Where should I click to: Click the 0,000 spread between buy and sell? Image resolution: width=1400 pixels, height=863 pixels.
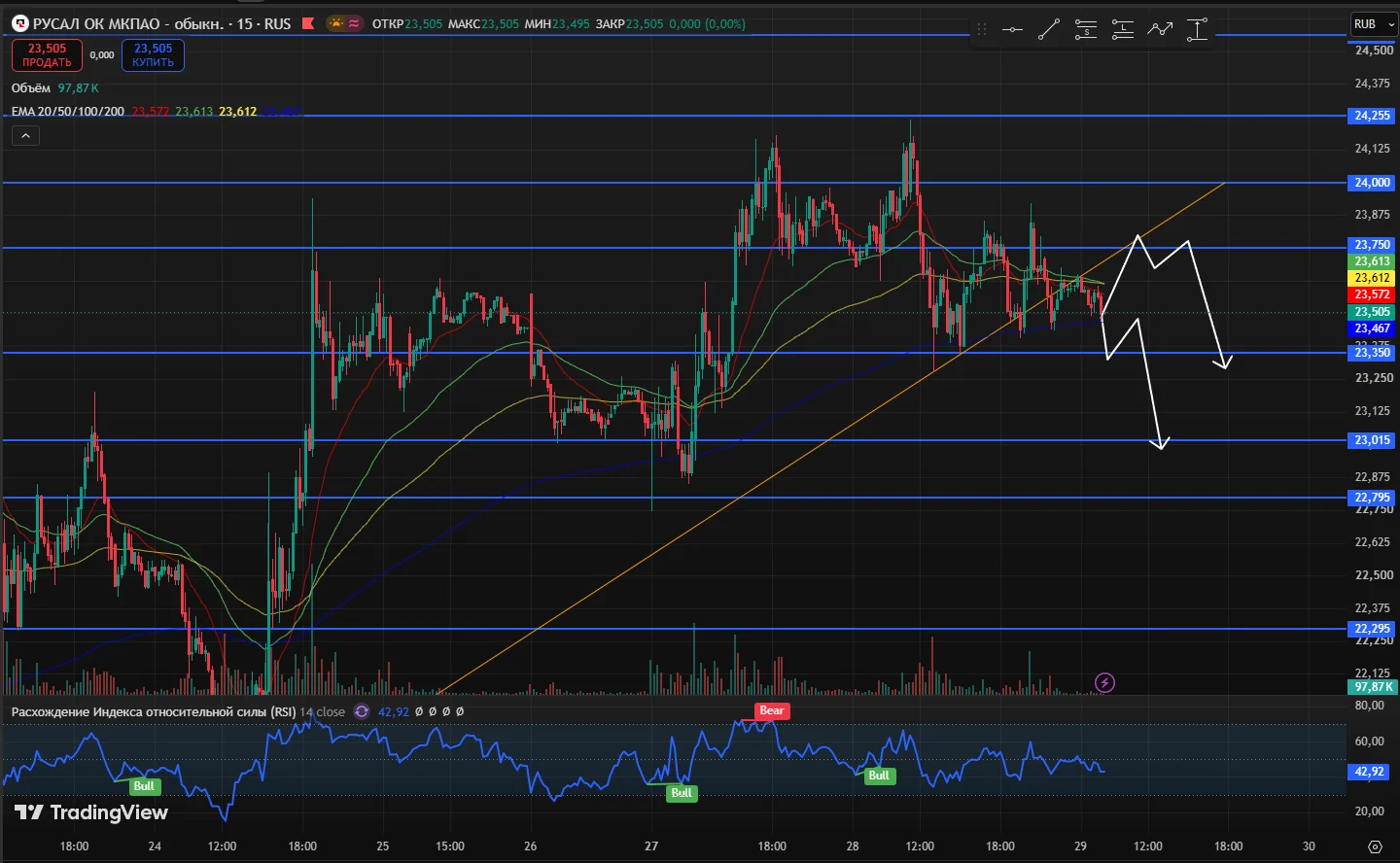coord(102,55)
